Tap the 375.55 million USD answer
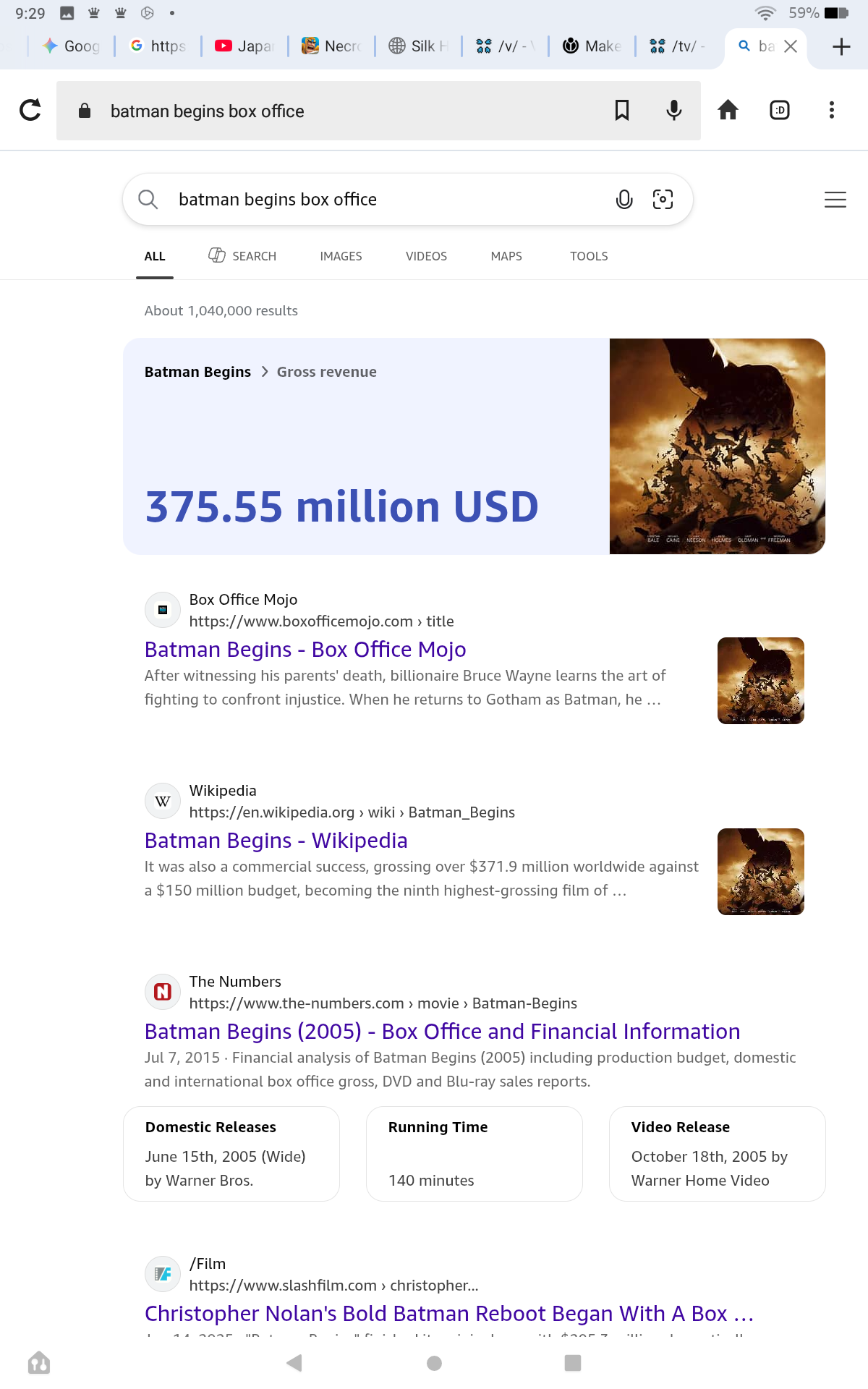 [x=341, y=506]
